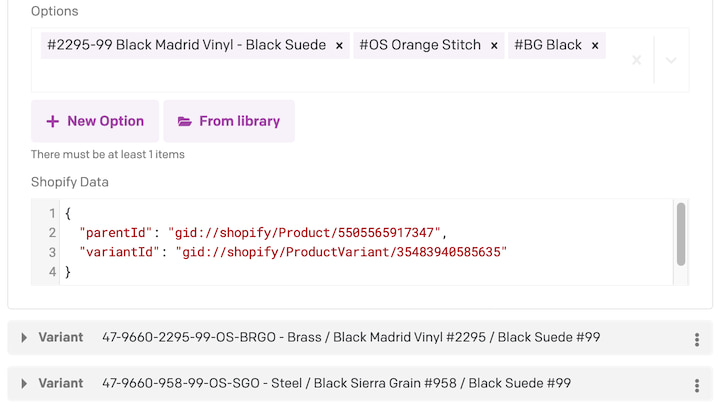The image size is (719, 412).
Task: Click the Black Madrid Vinyl option tag label
Action: click(x=187, y=45)
